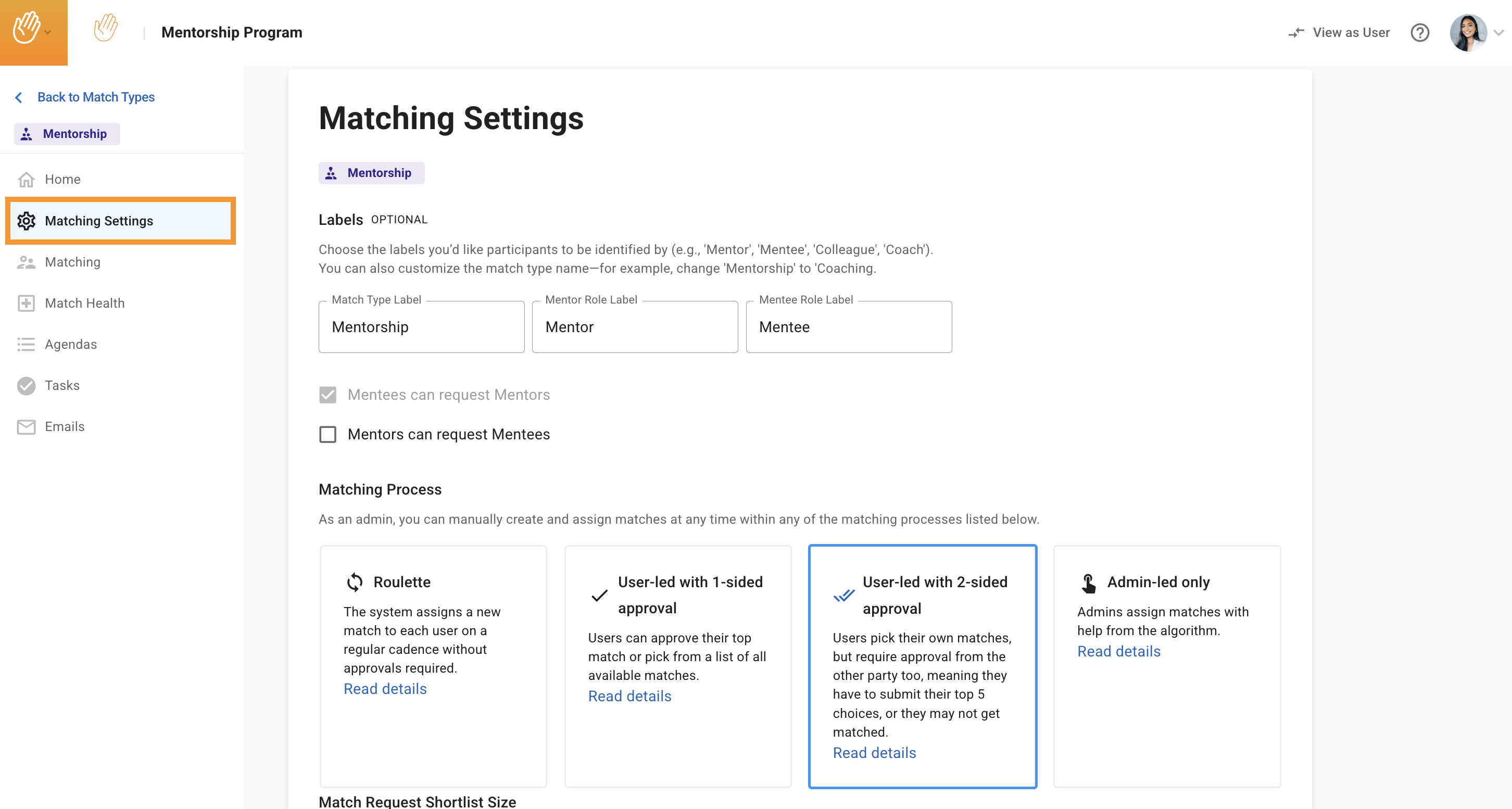Enable Mentors can request Mentees checkbox
This screenshot has height=809, width=1512.
tap(327, 435)
